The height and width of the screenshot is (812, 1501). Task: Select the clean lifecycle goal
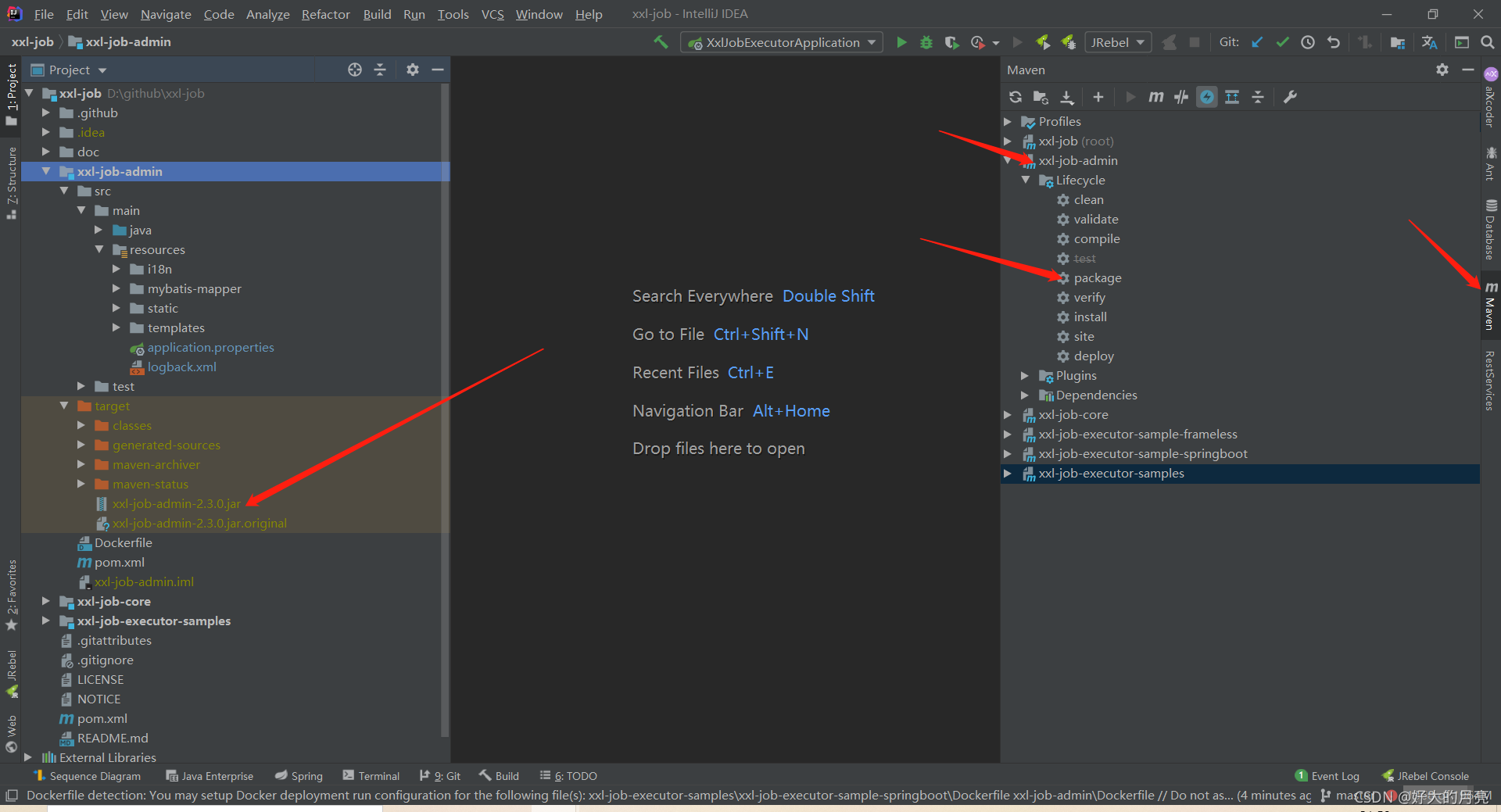(1088, 200)
